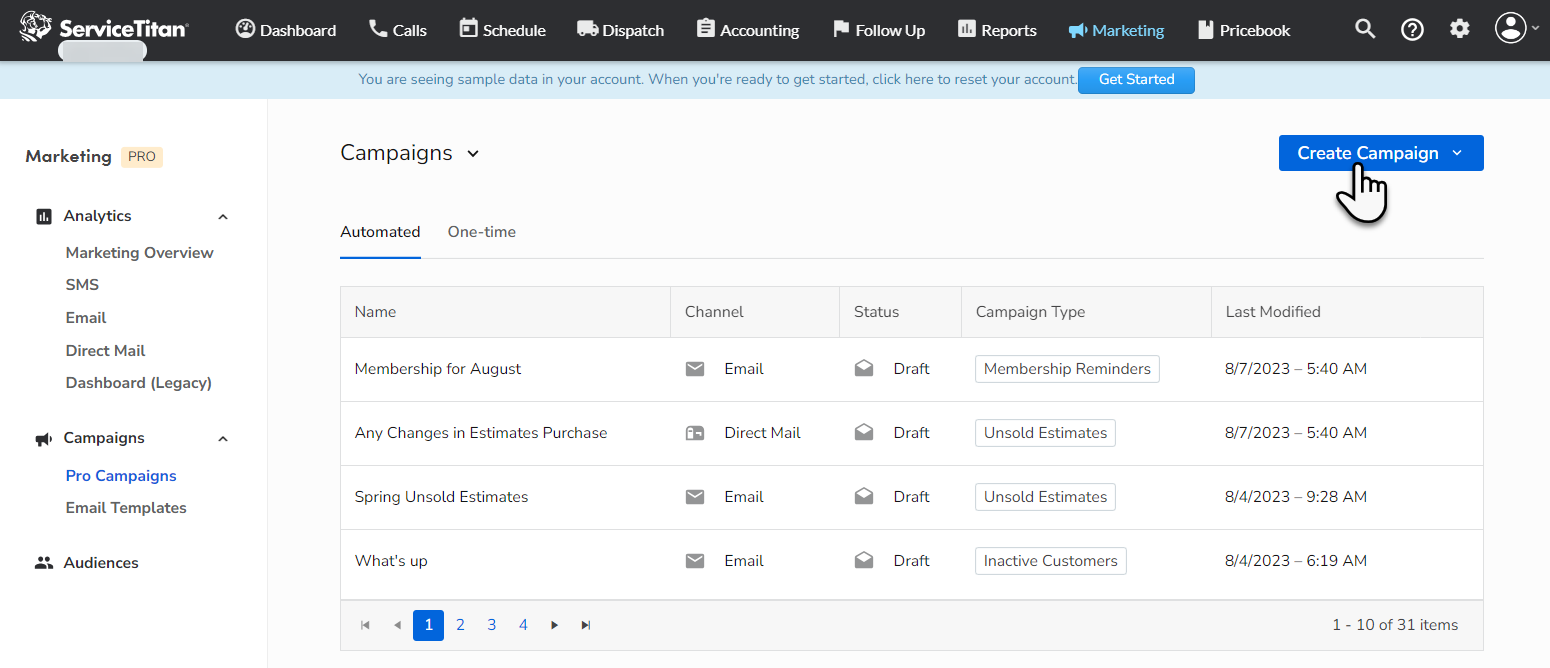This screenshot has height=668, width=1550.
Task: Go to next page arrow
Action: 554,625
